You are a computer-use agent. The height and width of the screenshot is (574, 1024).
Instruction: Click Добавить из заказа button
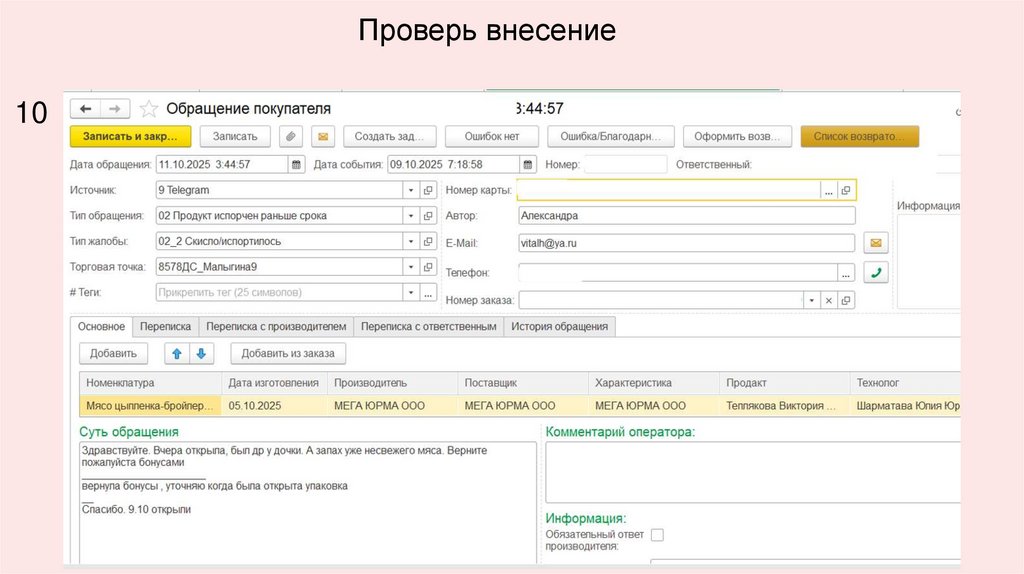(x=288, y=353)
